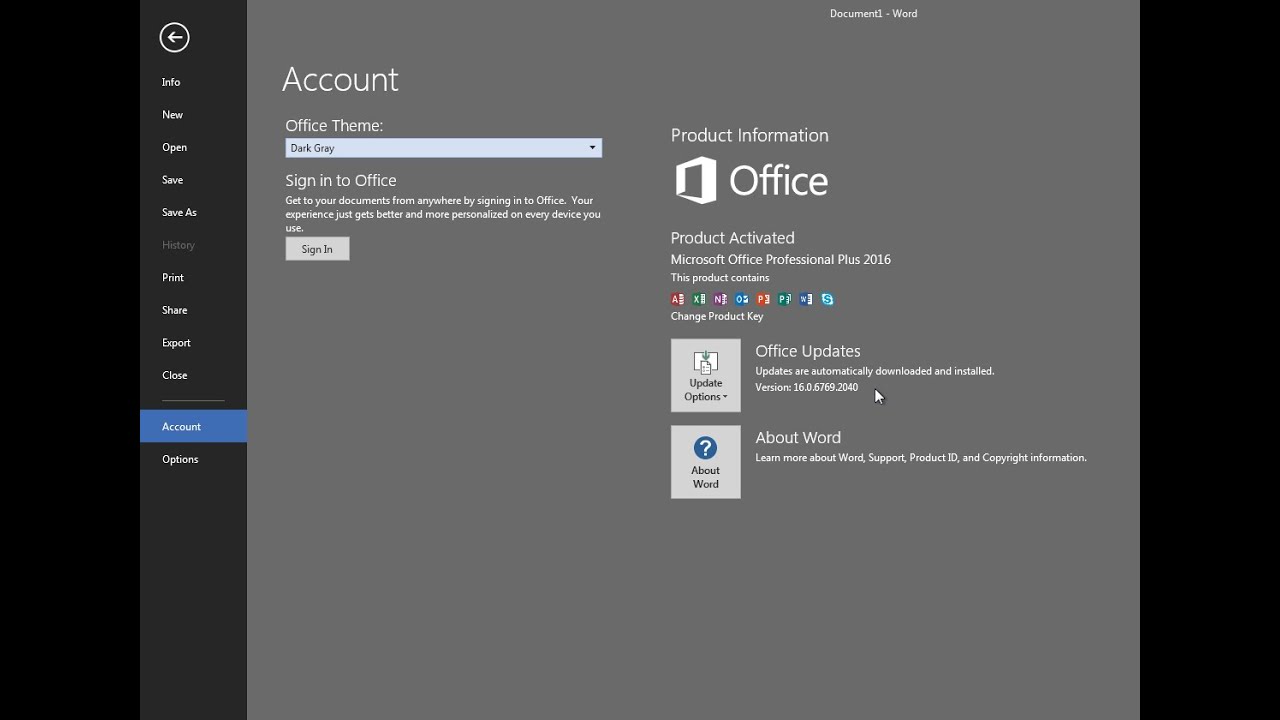Click the Version: 16.0.6769.2040 text
The width and height of the screenshot is (1280, 720).
[806, 387]
